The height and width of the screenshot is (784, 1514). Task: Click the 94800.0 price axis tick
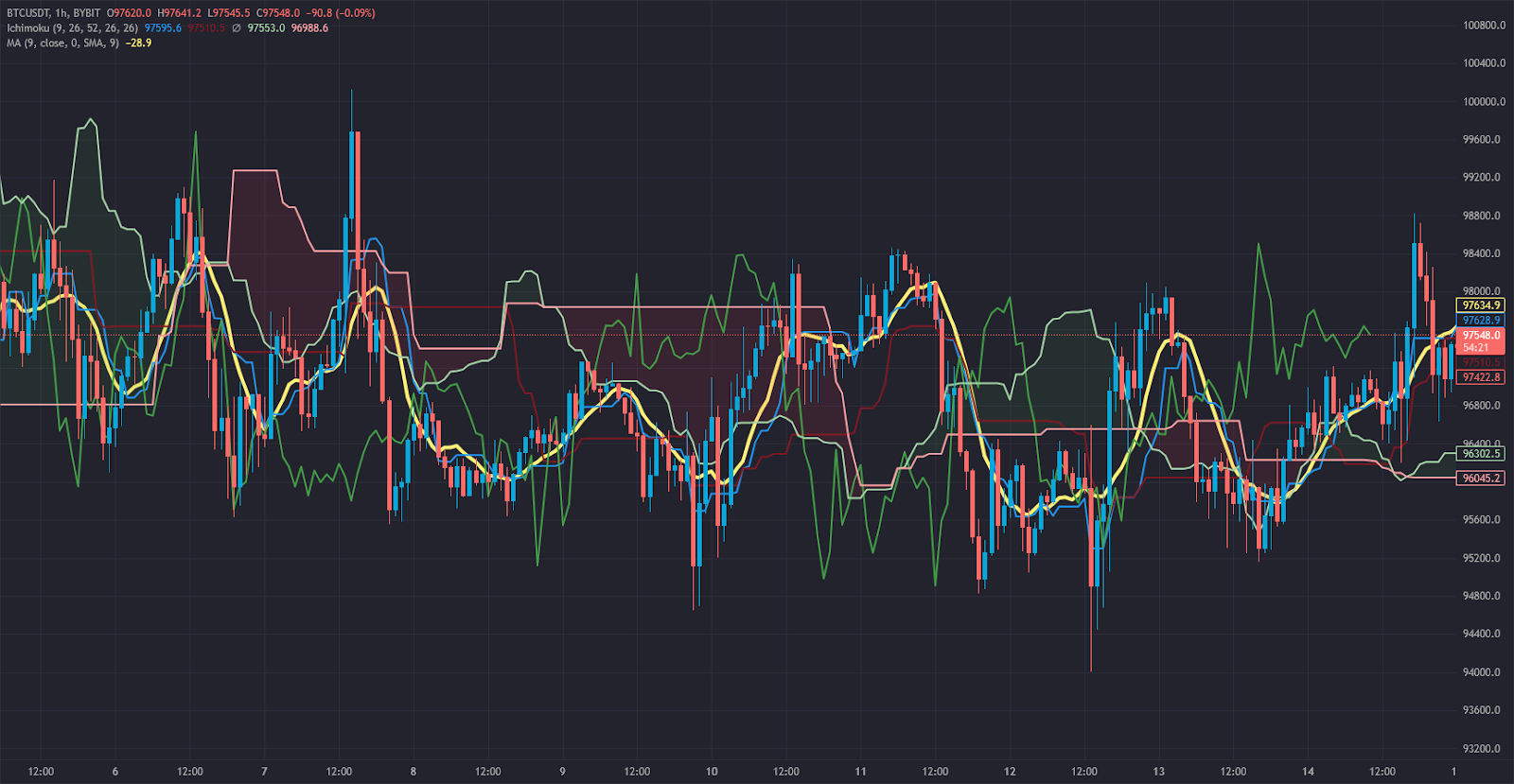click(1484, 596)
